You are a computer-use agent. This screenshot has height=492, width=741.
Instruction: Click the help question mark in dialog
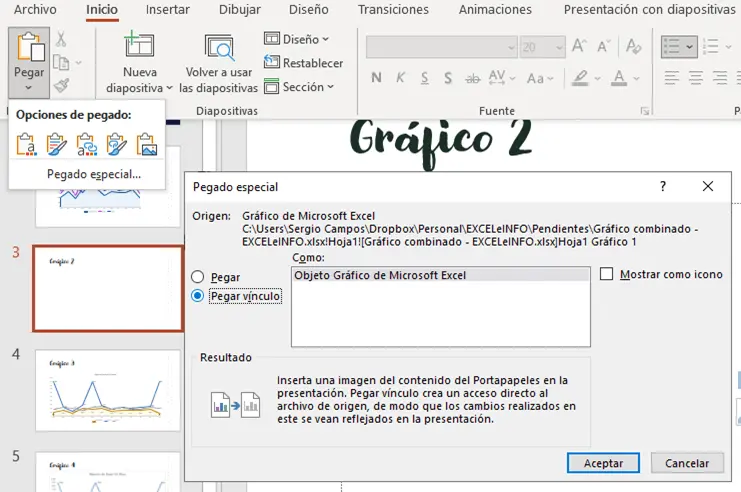click(x=662, y=187)
